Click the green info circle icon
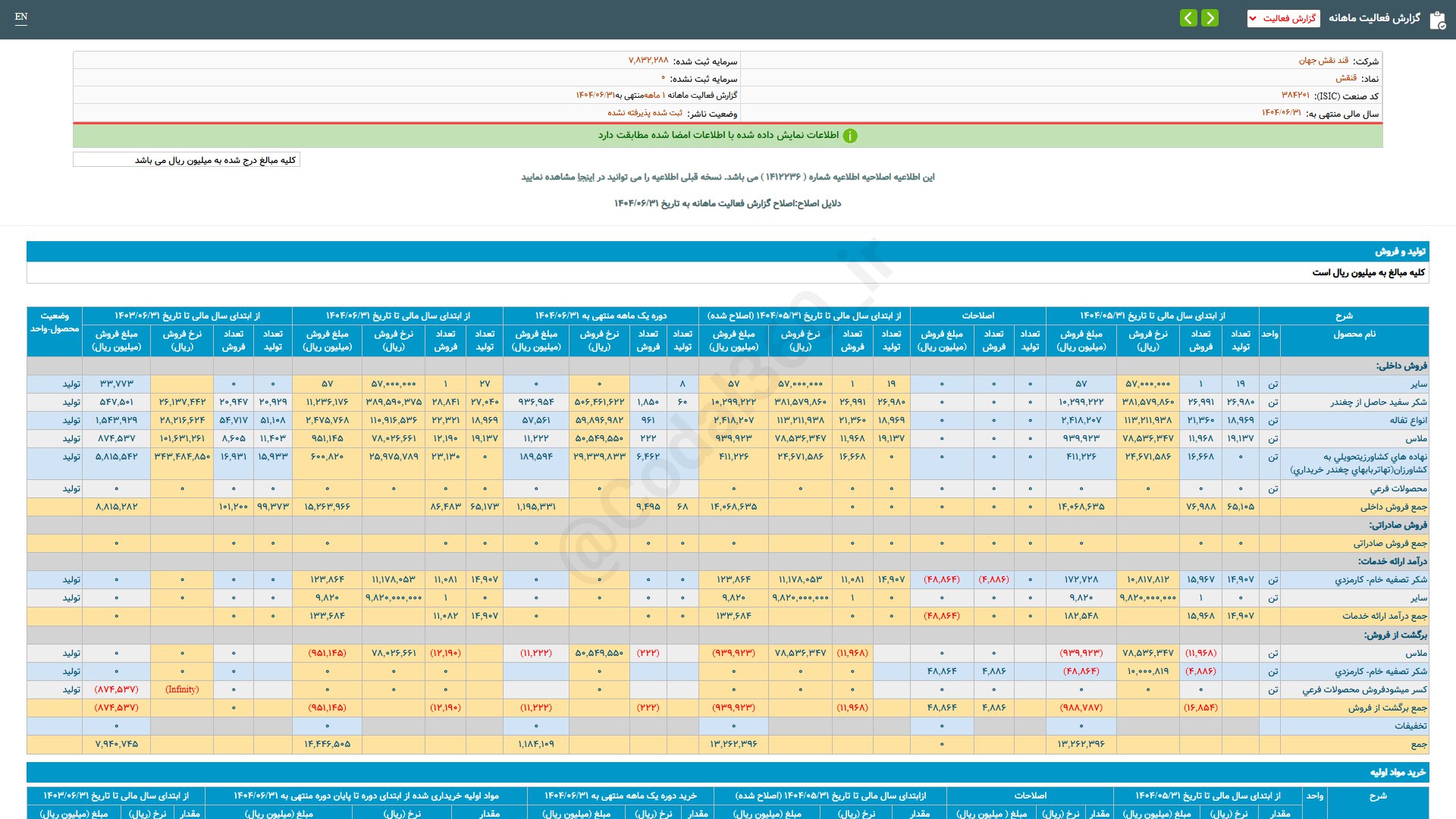Viewport: 1456px width, 819px height. pyautogui.click(x=850, y=136)
